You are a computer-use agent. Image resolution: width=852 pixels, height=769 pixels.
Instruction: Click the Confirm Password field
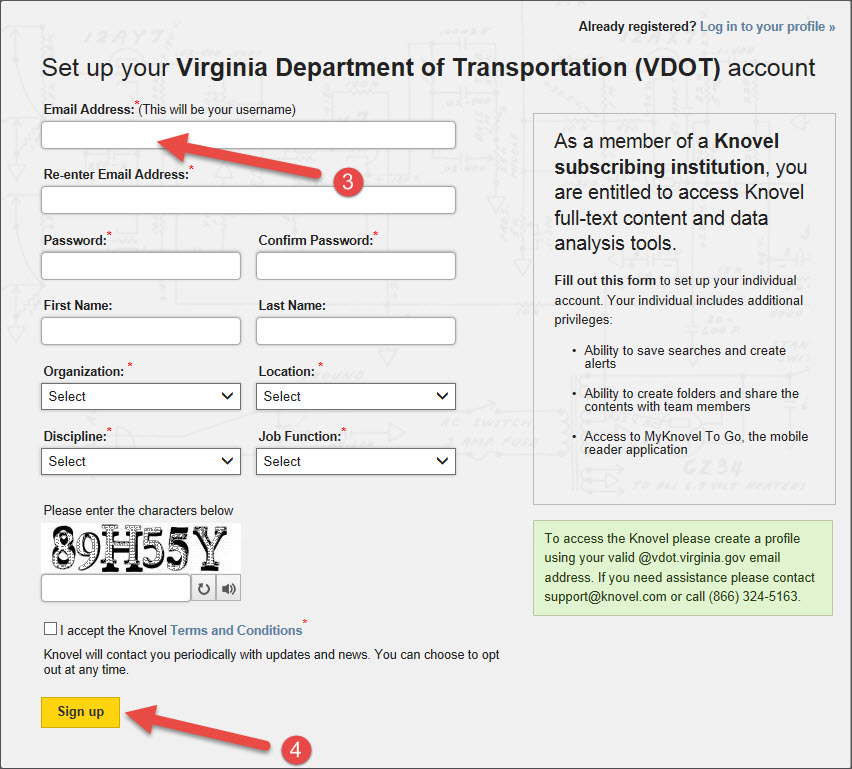point(355,265)
